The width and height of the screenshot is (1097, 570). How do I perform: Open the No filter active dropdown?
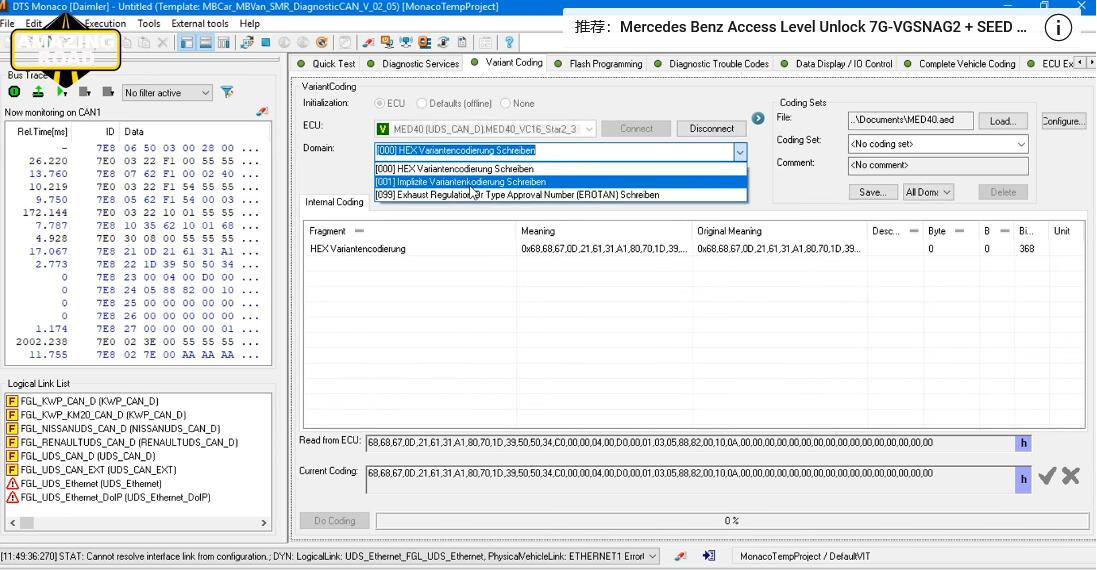(167, 92)
